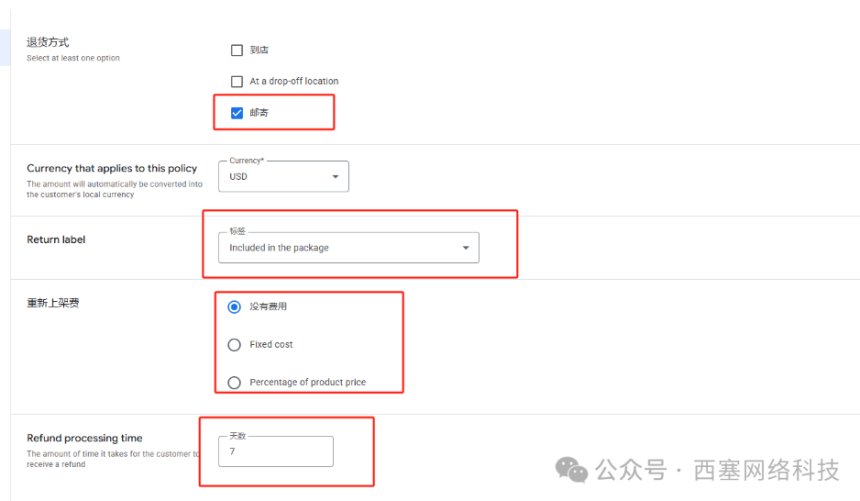Click the 重新上架费 section heading
Screen dimensions: 860x501
pyautogui.click(x=53, y=302)
